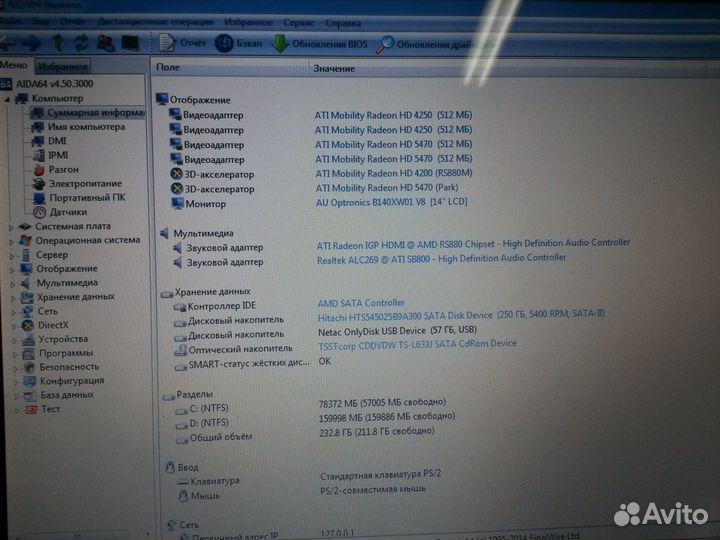Screen dimensions: 720x540
Task: Click the Бэкап backup toolbar button
Action: coord(239,44)
